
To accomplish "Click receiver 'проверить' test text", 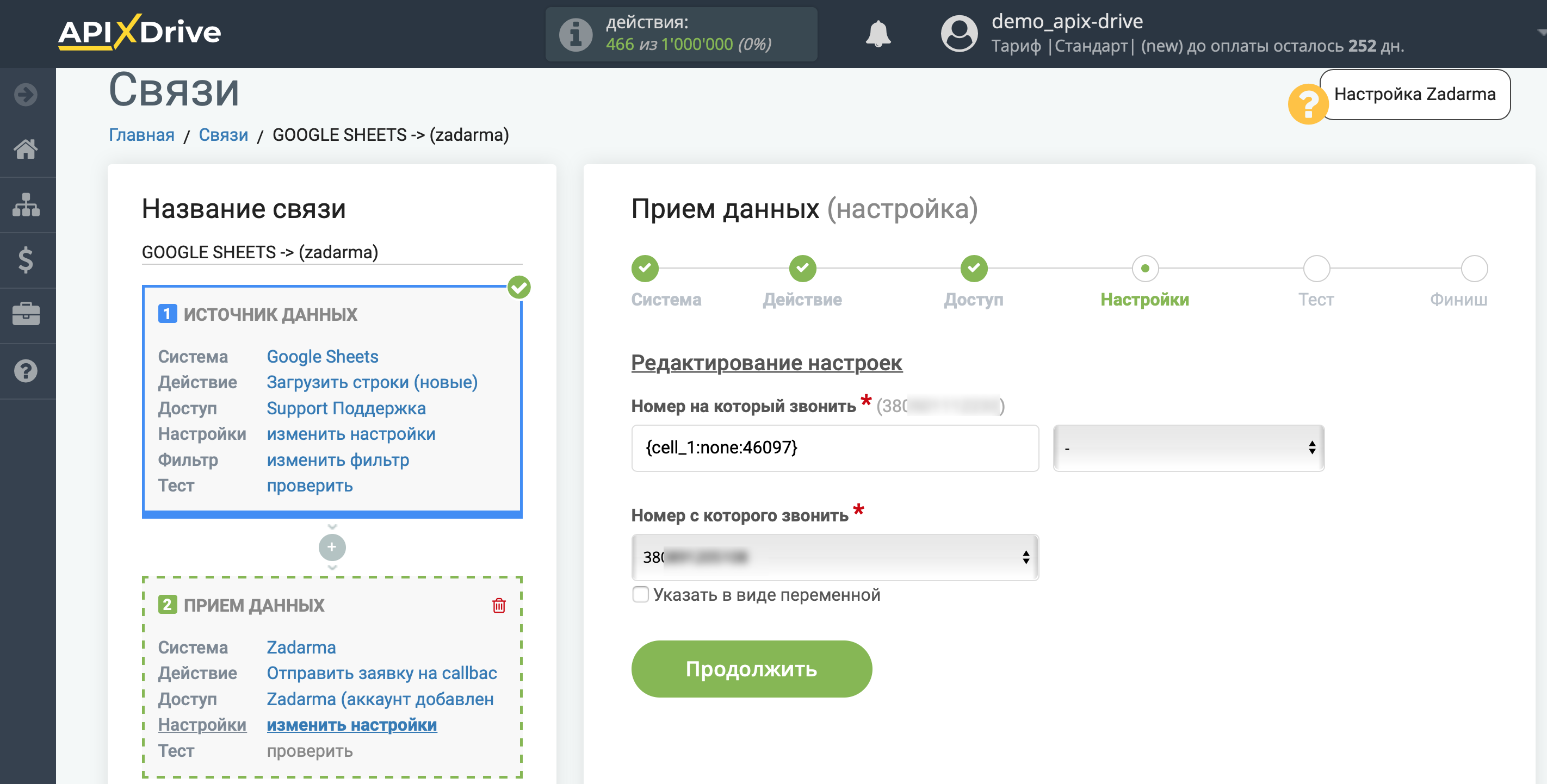I will coord(310,750).
